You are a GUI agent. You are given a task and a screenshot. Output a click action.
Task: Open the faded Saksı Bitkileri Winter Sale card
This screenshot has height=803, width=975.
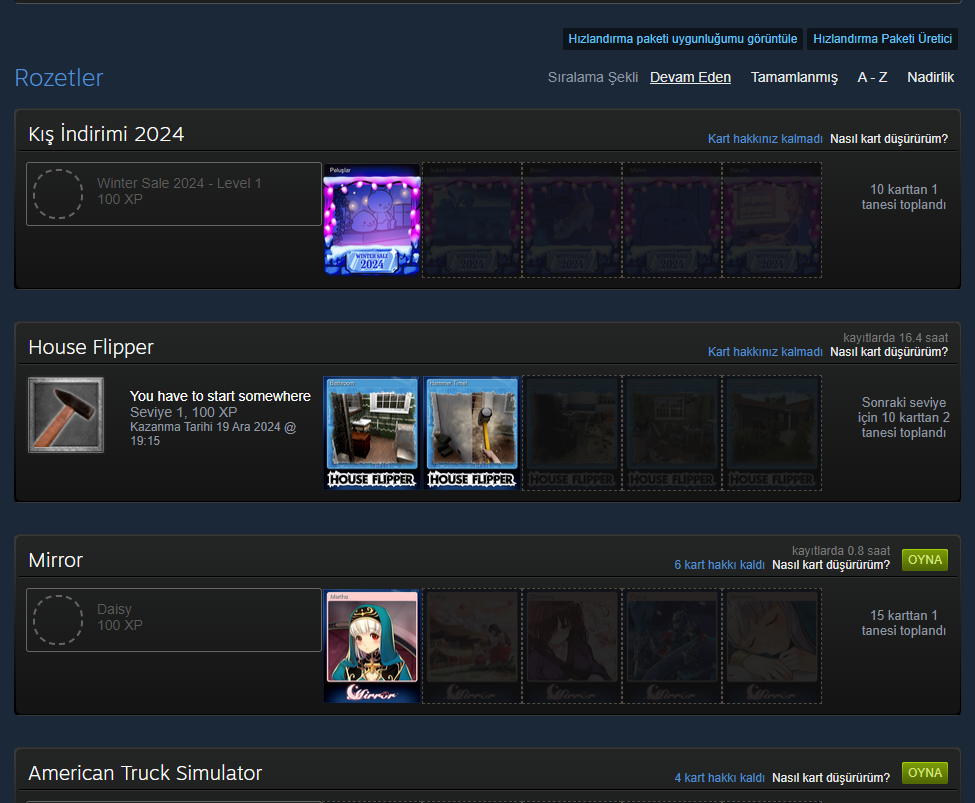pos(472,220)
